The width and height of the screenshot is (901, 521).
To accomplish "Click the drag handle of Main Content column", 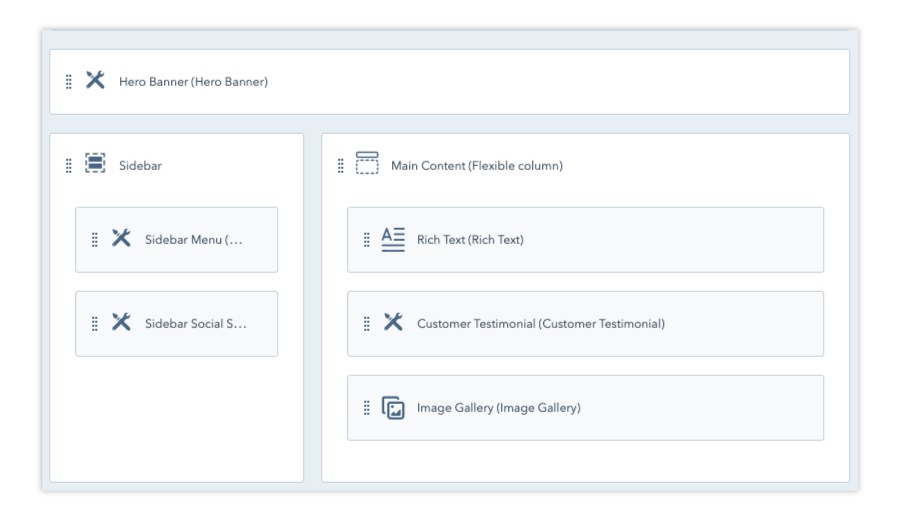I will [x=340, y=166].
